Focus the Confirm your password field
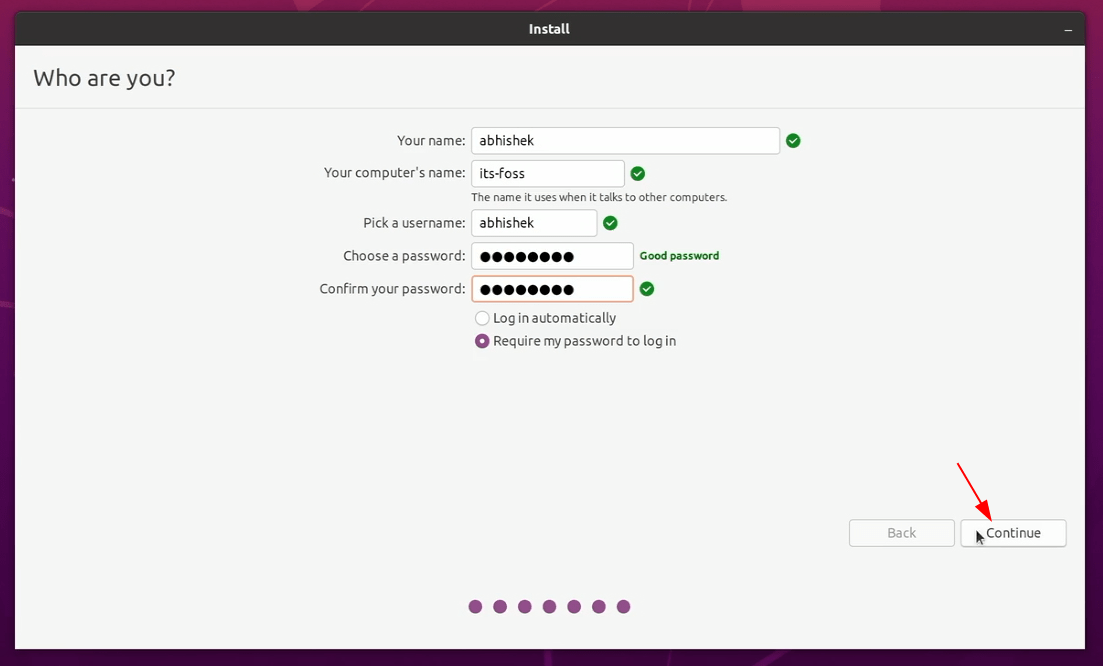Screen dimensions: 1103x666 click(552, 289)
